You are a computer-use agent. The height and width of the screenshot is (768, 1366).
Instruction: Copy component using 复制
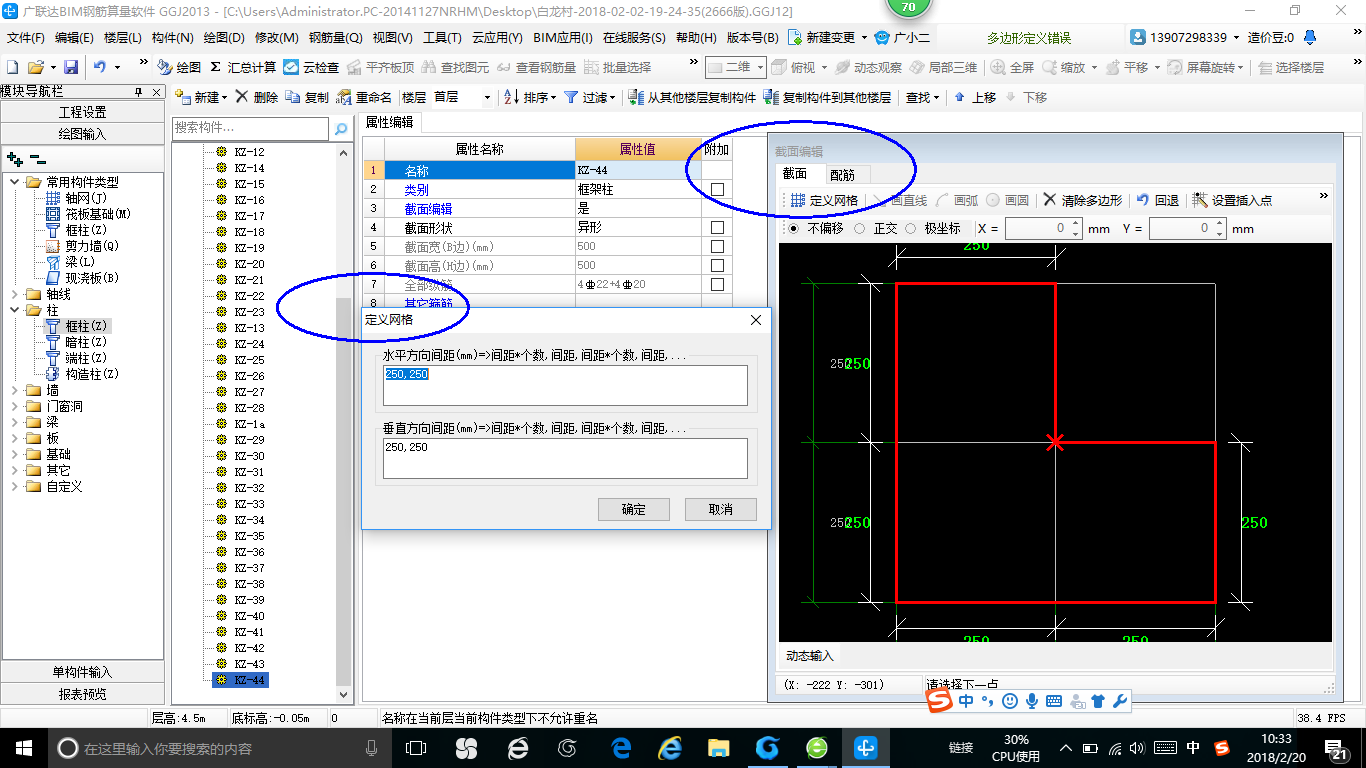tap(307, 97)
